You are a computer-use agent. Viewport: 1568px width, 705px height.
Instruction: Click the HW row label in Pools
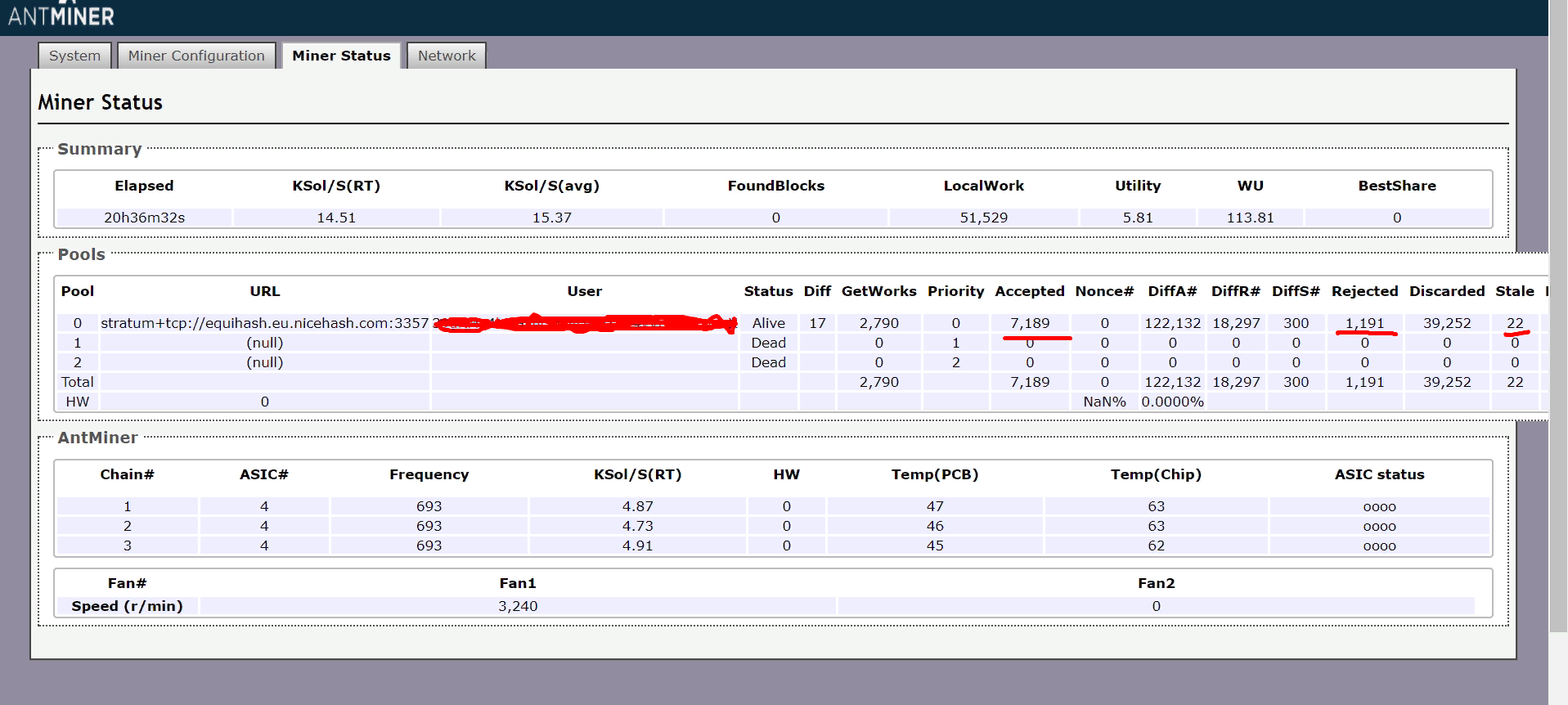(x=78, y=402)
